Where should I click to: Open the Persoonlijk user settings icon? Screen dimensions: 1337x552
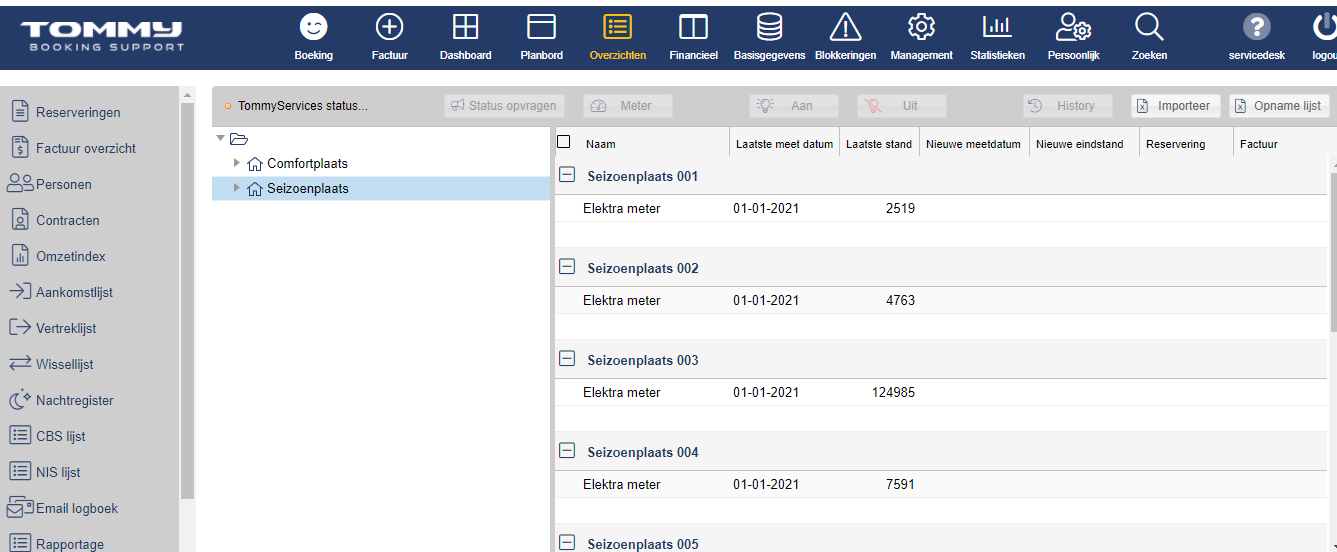pyautogui.click(x=1073, y=27)
